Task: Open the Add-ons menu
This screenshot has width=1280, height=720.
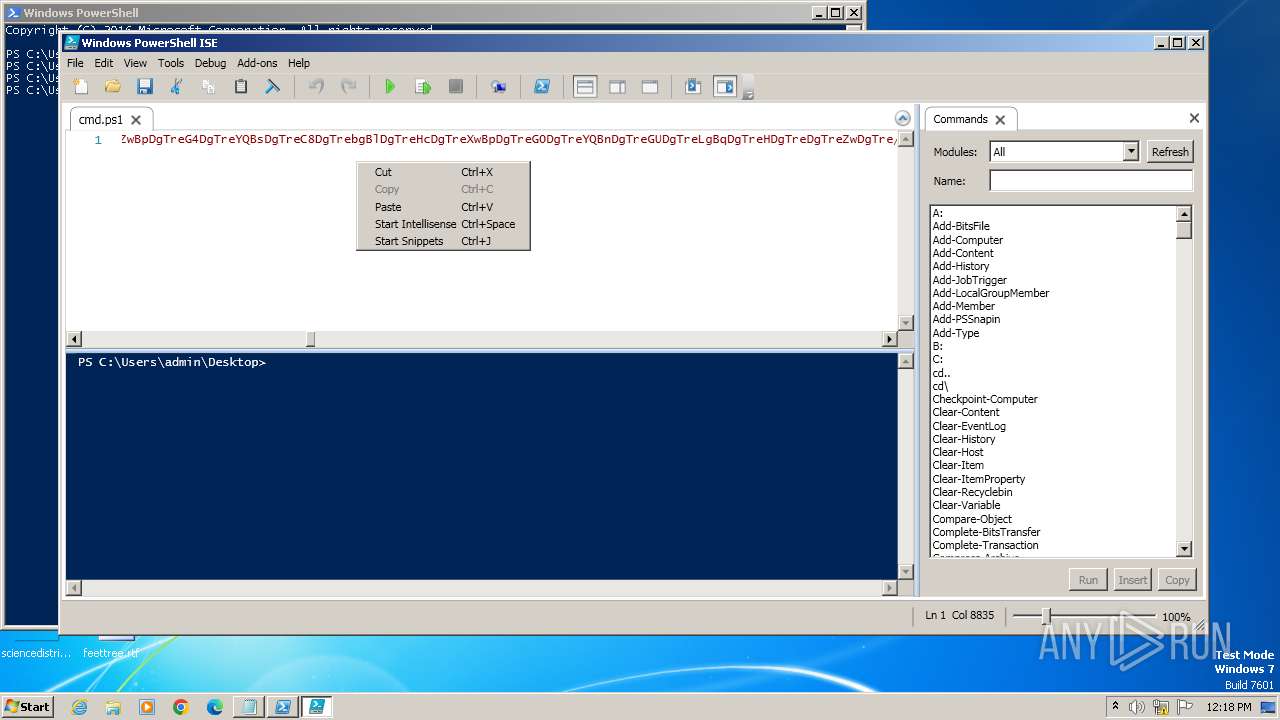Action: (257, 63)
